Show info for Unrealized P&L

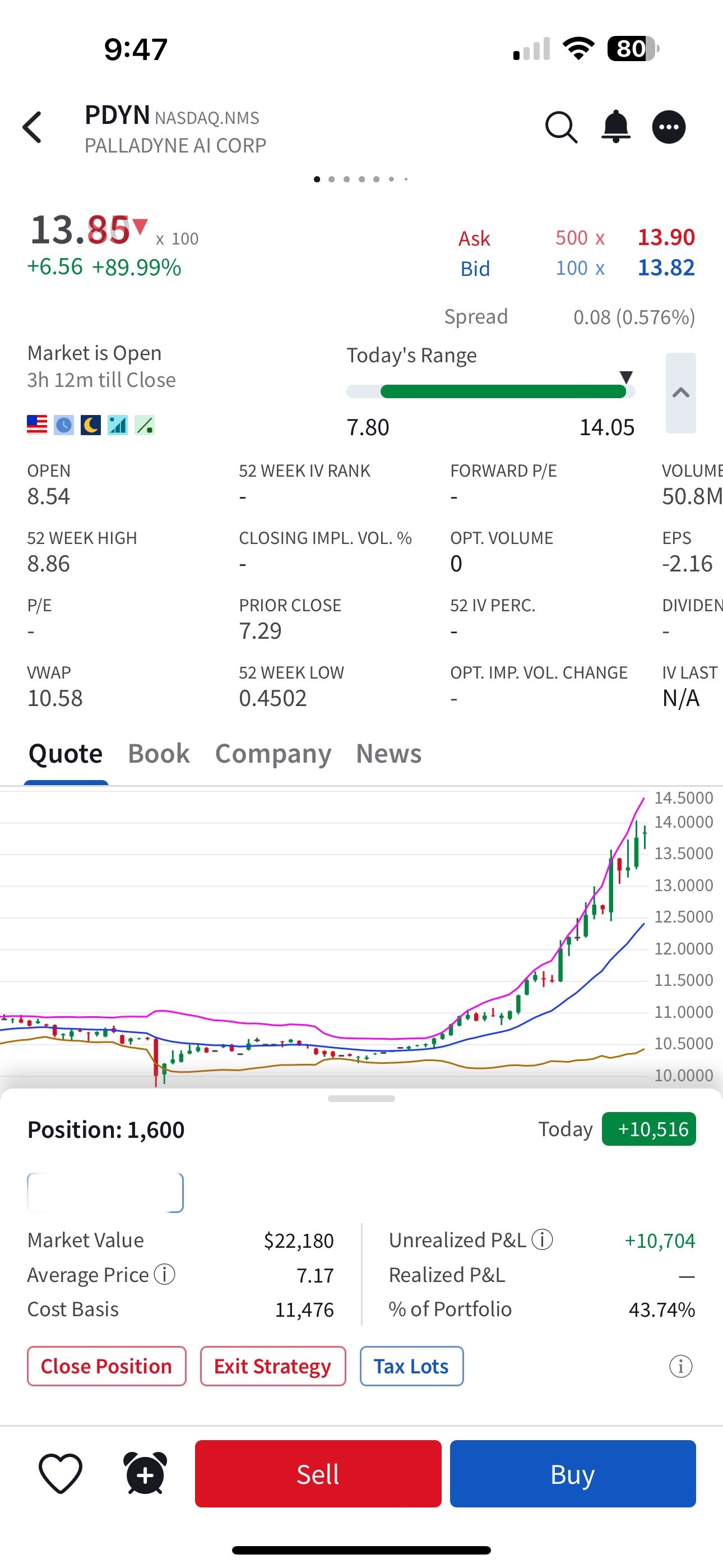coord(543,1239)
